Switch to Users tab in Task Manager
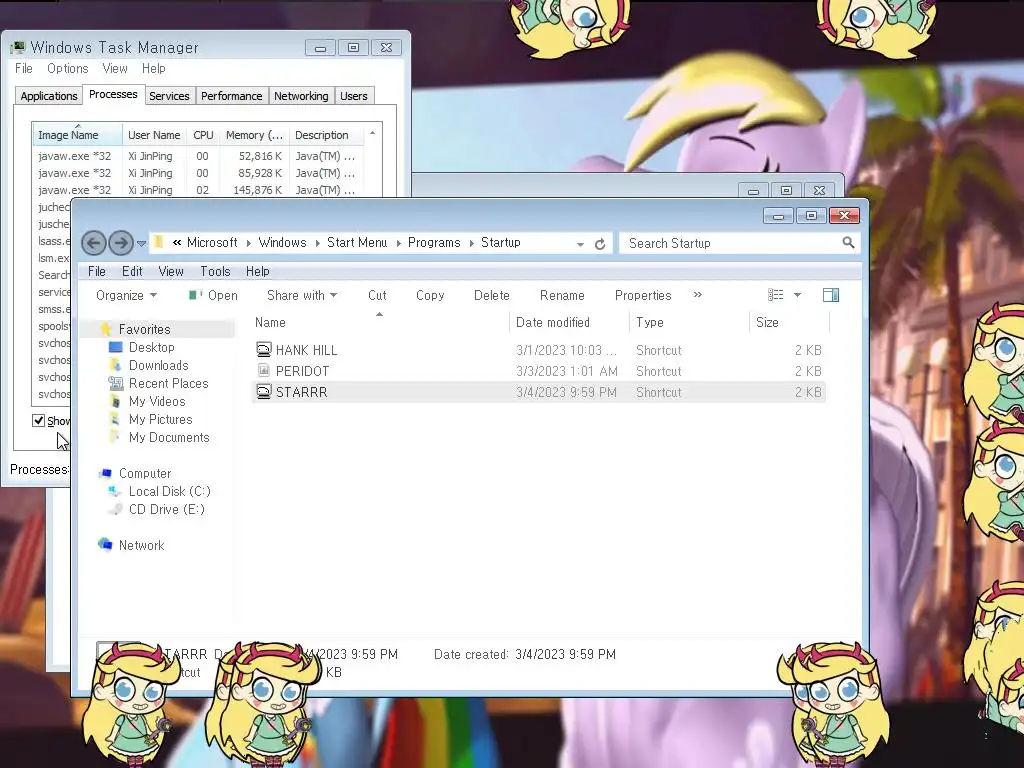Screen dimensions: 1024x768 tap(353, 96)
